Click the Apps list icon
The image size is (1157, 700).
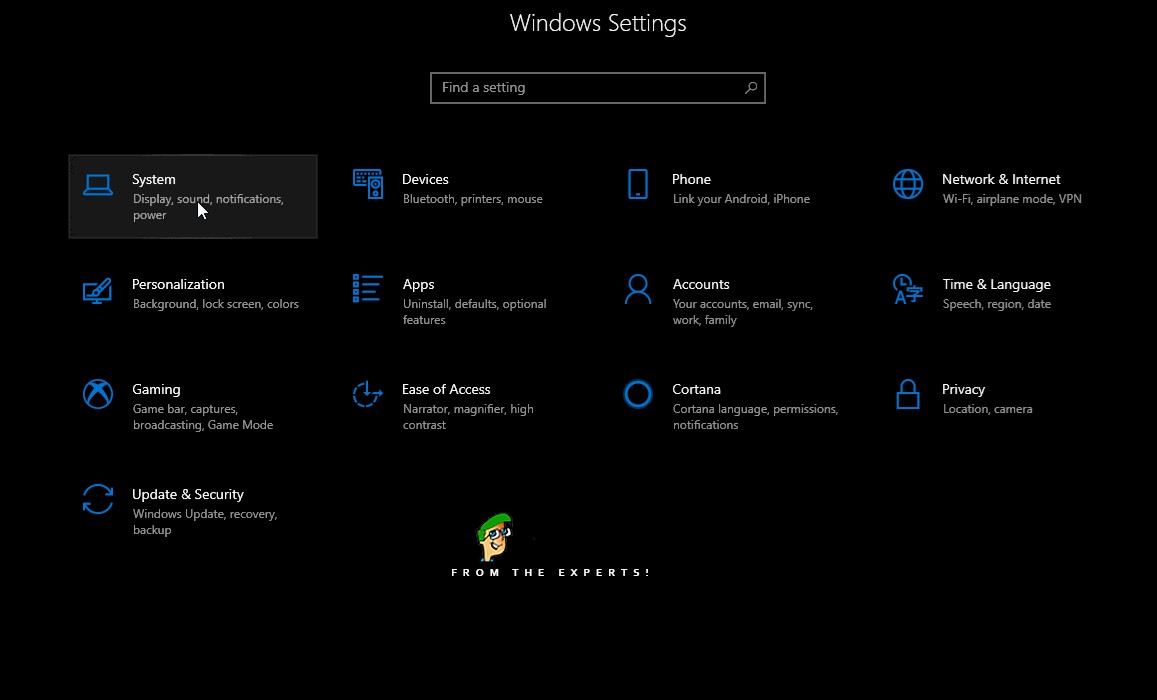coord(367,288)
